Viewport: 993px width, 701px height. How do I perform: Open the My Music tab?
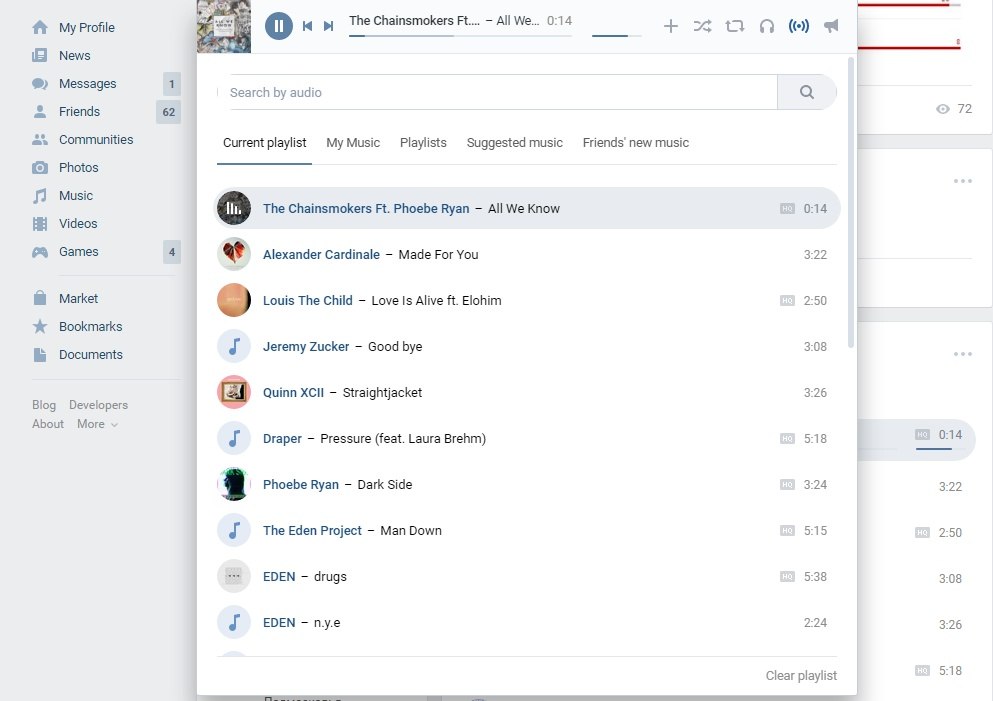pyautogui.click(x=353, y=143)
